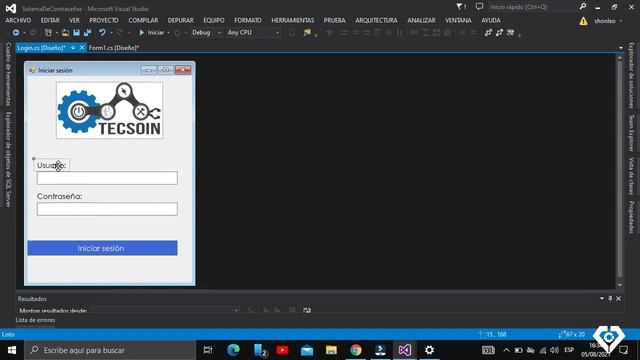Viewport: 640px width, 360px height.
Task: Open the ARCHIVO menu
Action: (18, 20)
